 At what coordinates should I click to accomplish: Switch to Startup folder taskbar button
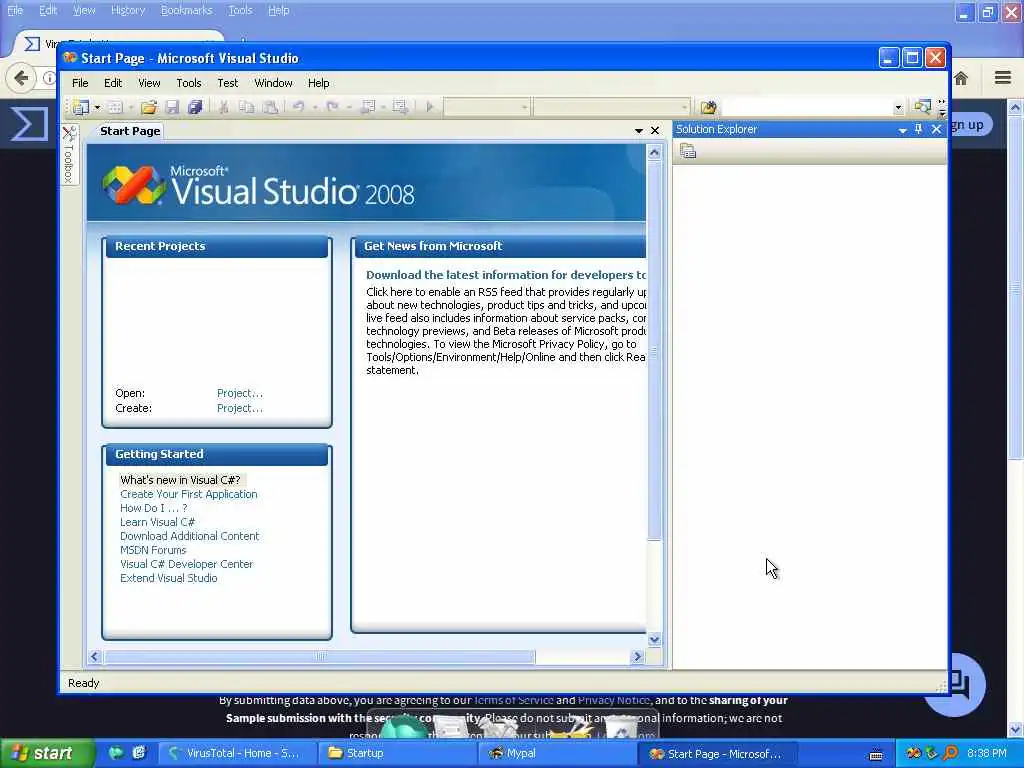(x=396, y=754)
